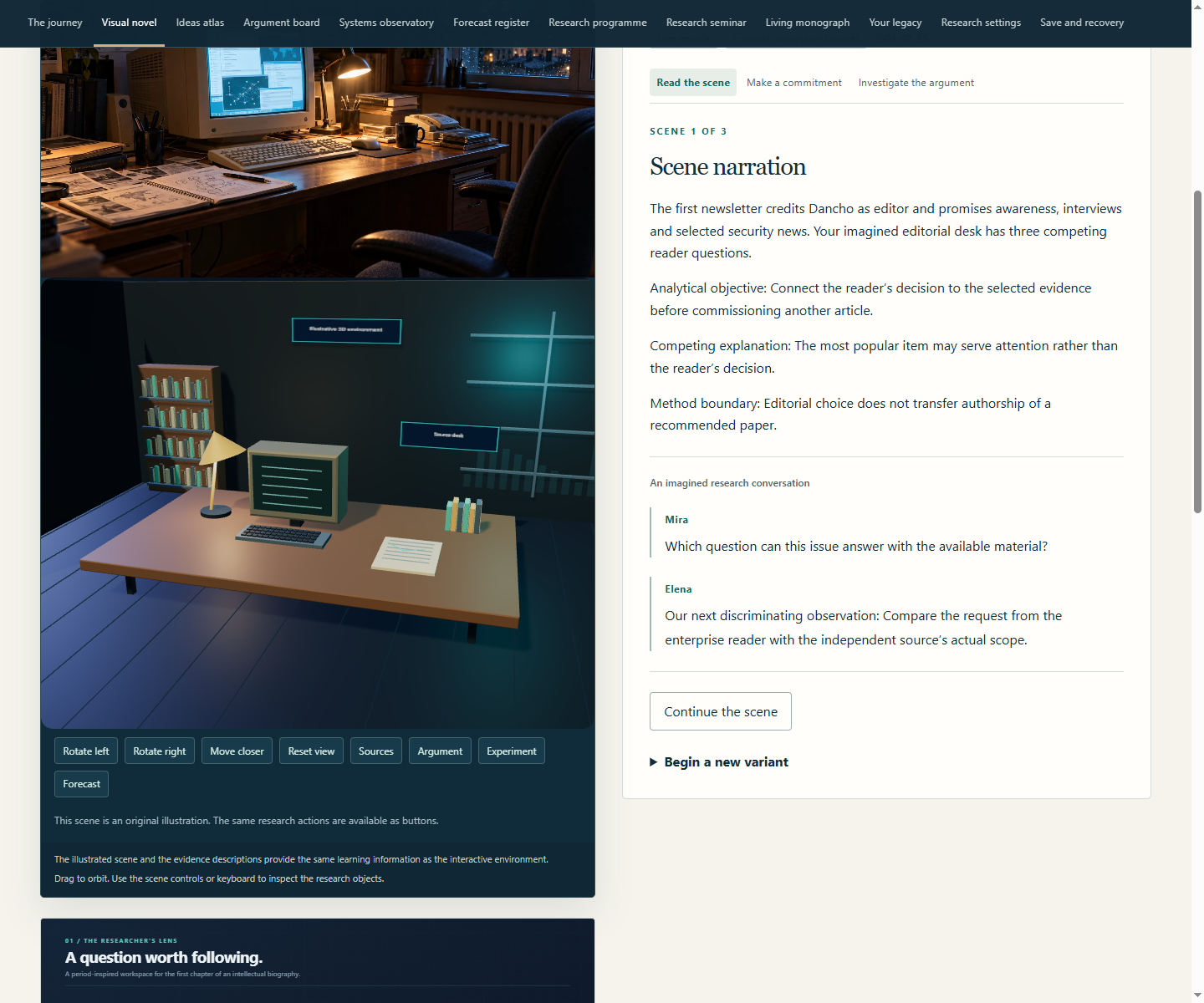Viewport: 1204px width, 1003px height.
Task: Open Your legacy in navigation
Action: [x=895, y=23]
